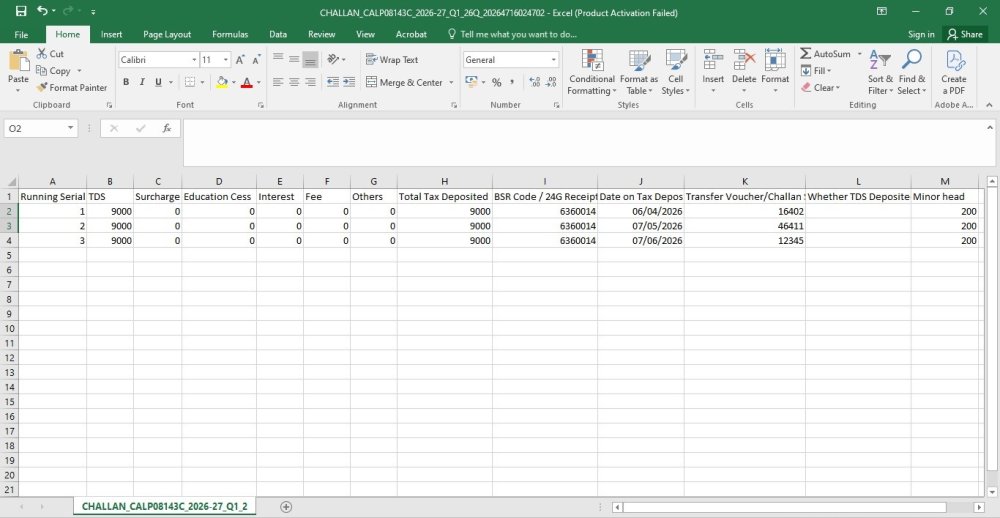Viewport: 1000px width, 518px height.
Task: Open Find & Select magnifier
Action: coord(911,73)
